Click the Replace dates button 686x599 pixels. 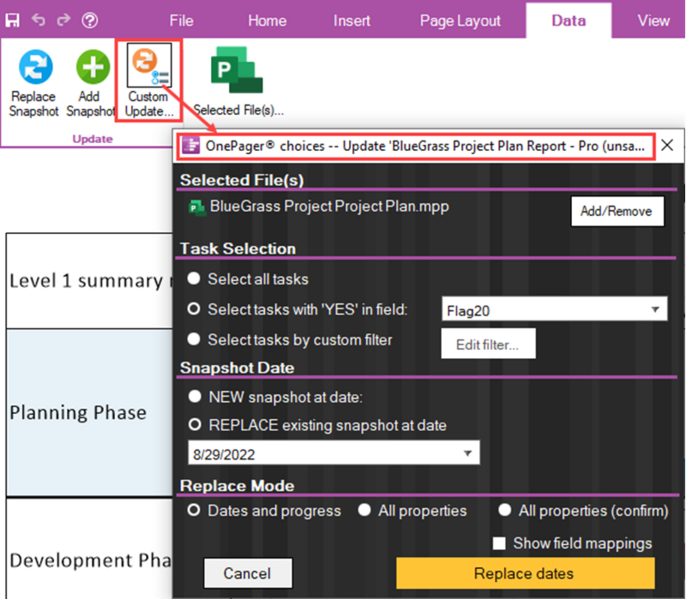[525, 573]
